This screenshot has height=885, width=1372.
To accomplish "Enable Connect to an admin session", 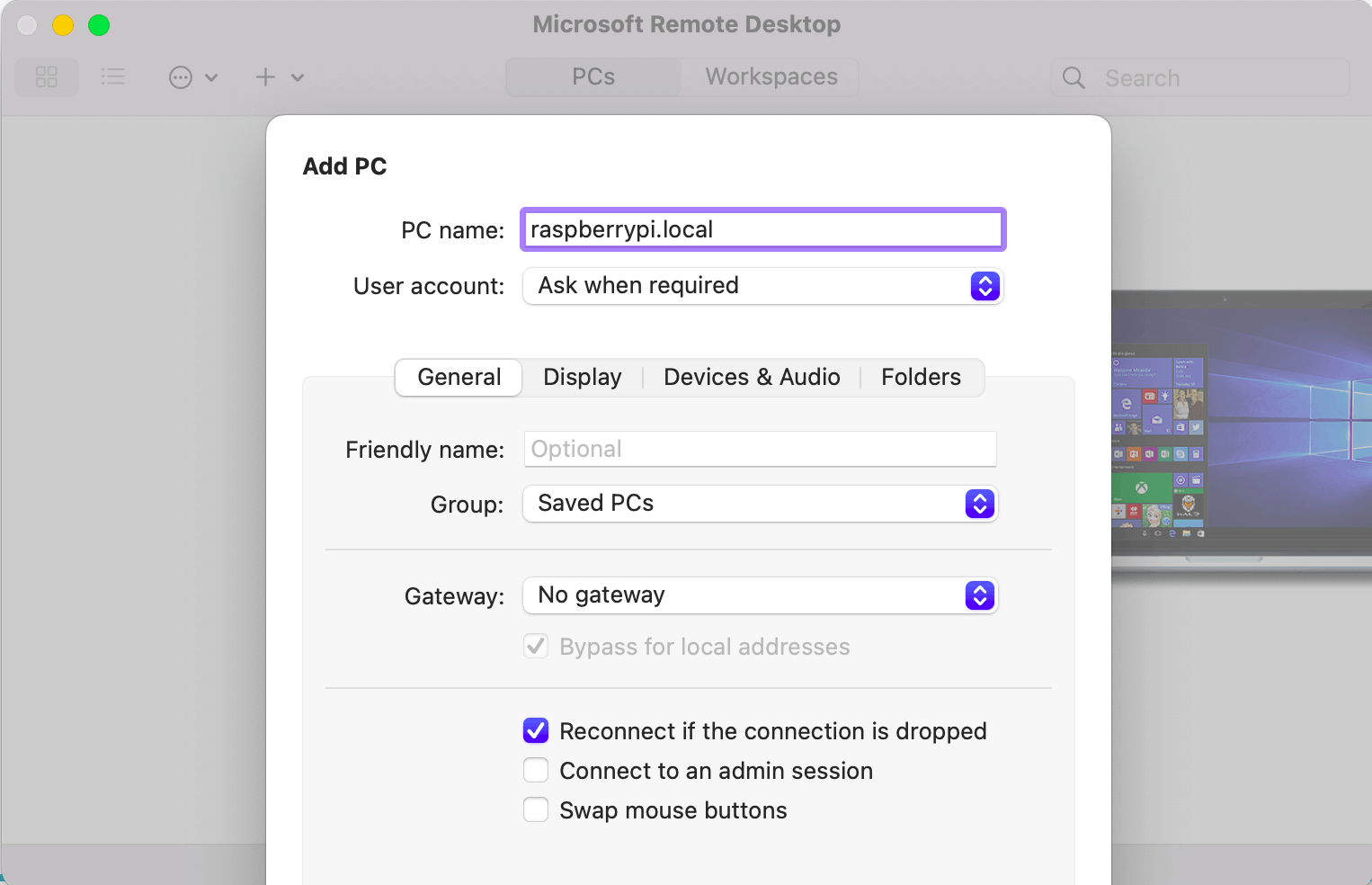I will click(536, 770).
